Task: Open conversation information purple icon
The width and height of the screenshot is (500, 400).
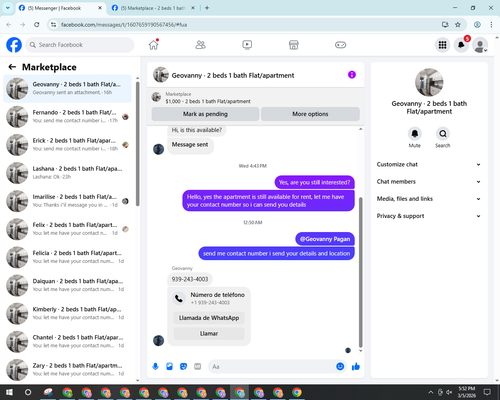Action: click(352, 75)
